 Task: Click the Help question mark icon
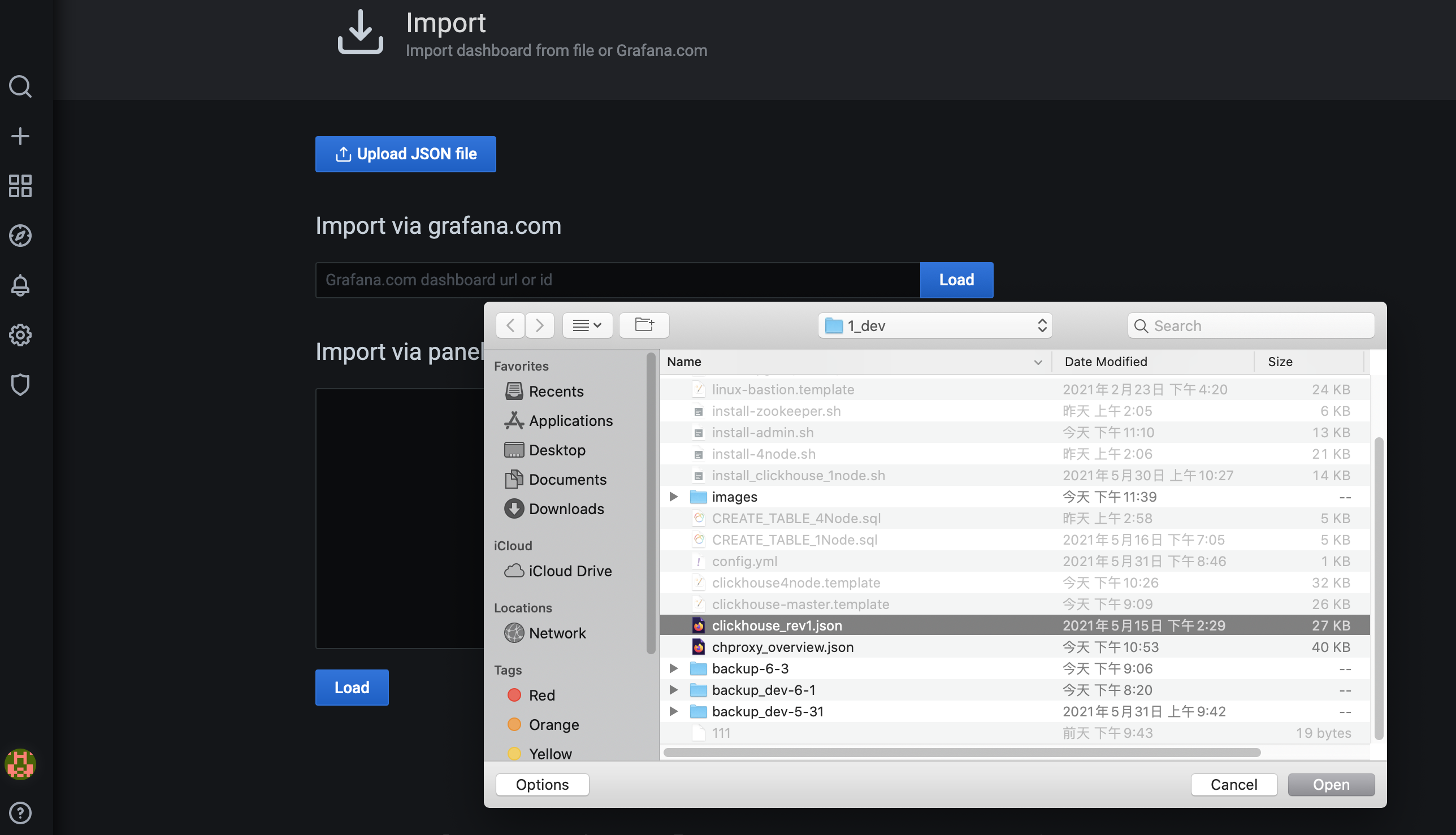pos(20,812)
